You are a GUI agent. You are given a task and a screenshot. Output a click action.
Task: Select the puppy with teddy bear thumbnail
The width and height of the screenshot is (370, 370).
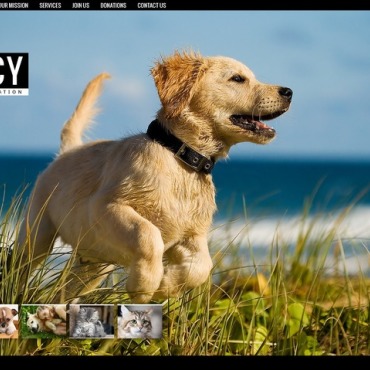point(43,321)
